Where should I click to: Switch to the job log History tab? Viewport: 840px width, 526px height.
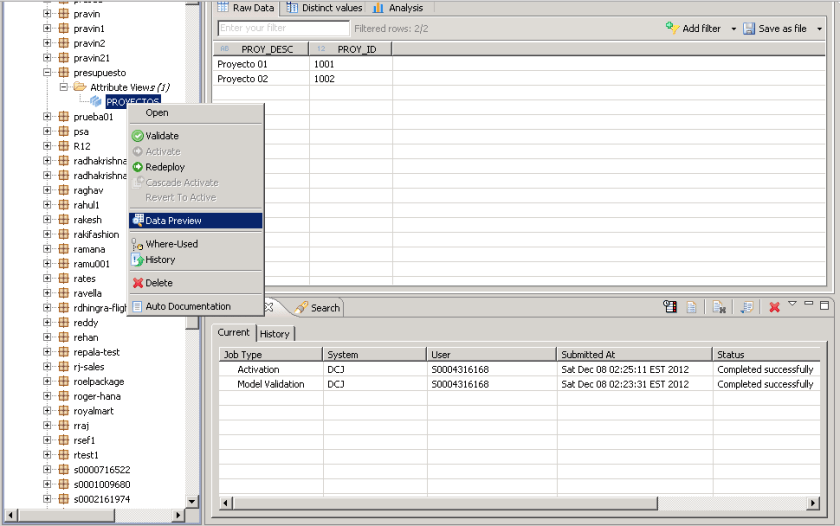(274, 333)
